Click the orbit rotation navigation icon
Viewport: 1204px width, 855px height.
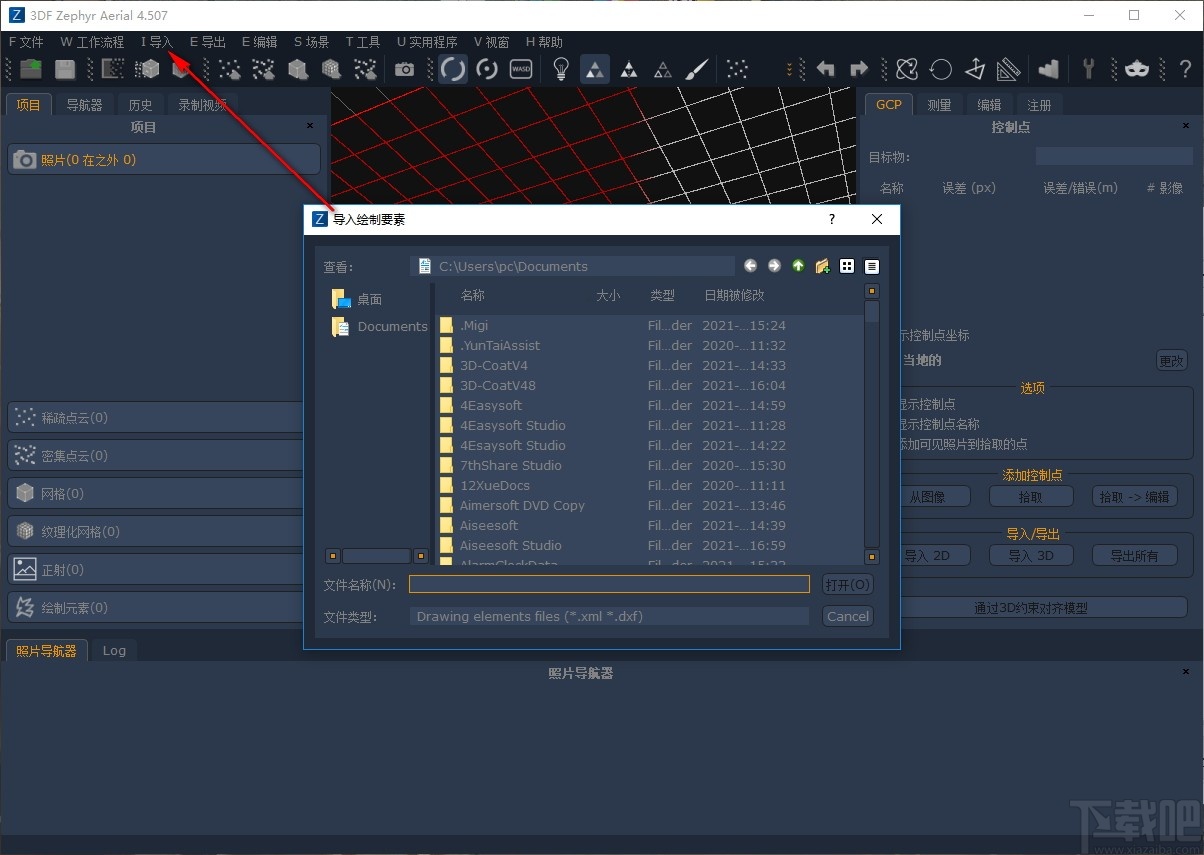tap(453, 69)
